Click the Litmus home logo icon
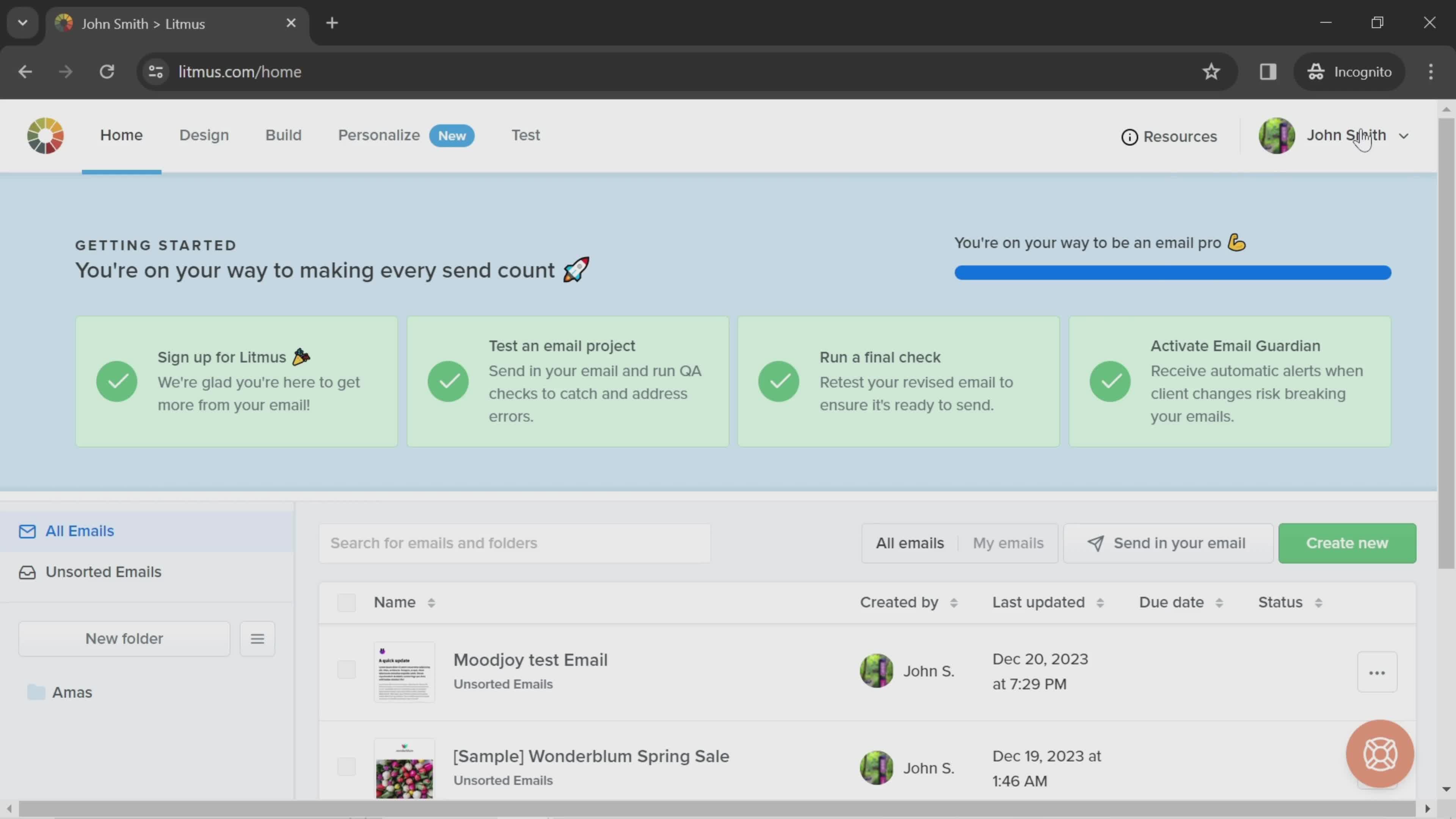 tap(45, 135)
